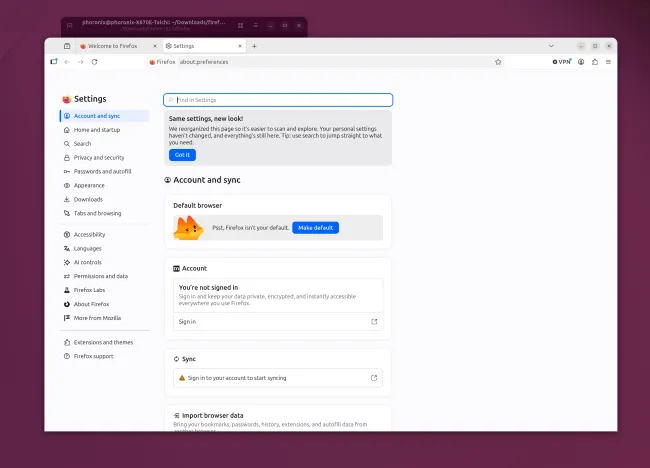Go to the Downloads settings category
The height and width of the screenshot is (468, 650).
[104, 199]
